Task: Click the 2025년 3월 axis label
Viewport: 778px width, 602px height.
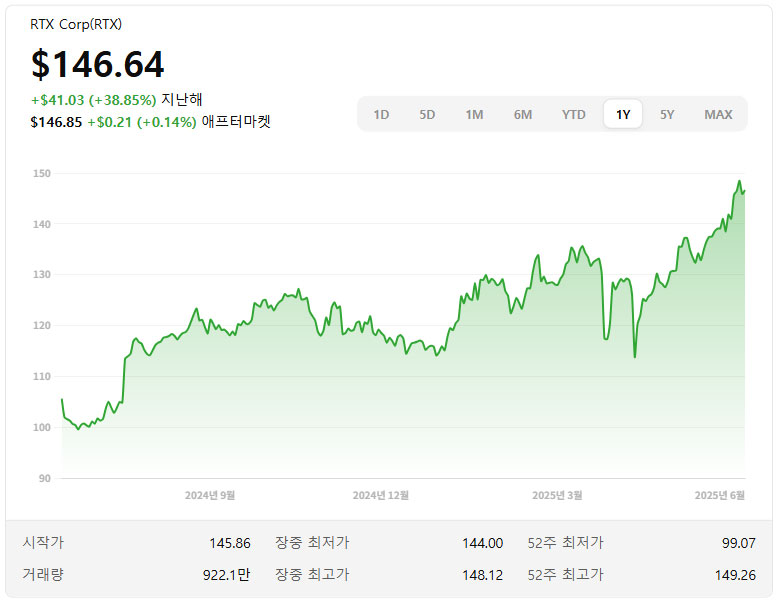Action: [557, 495]
